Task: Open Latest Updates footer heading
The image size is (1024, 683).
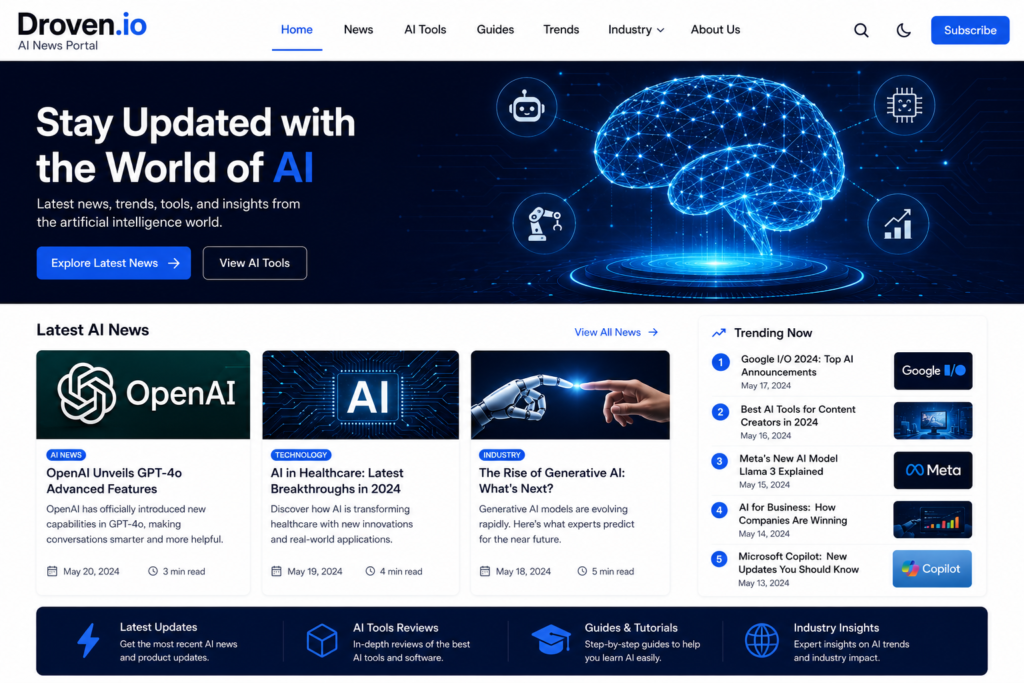Action: click(x=158, y=627)
